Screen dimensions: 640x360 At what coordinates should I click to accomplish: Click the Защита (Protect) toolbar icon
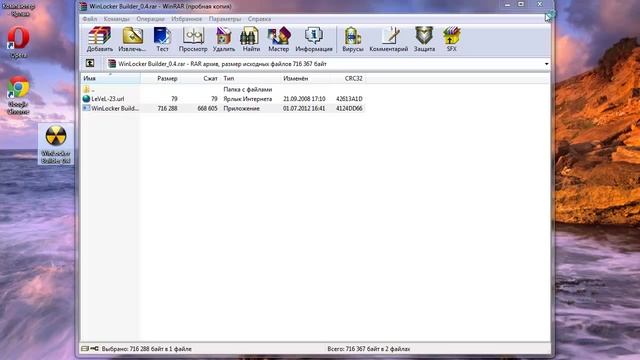coord(424,39)
